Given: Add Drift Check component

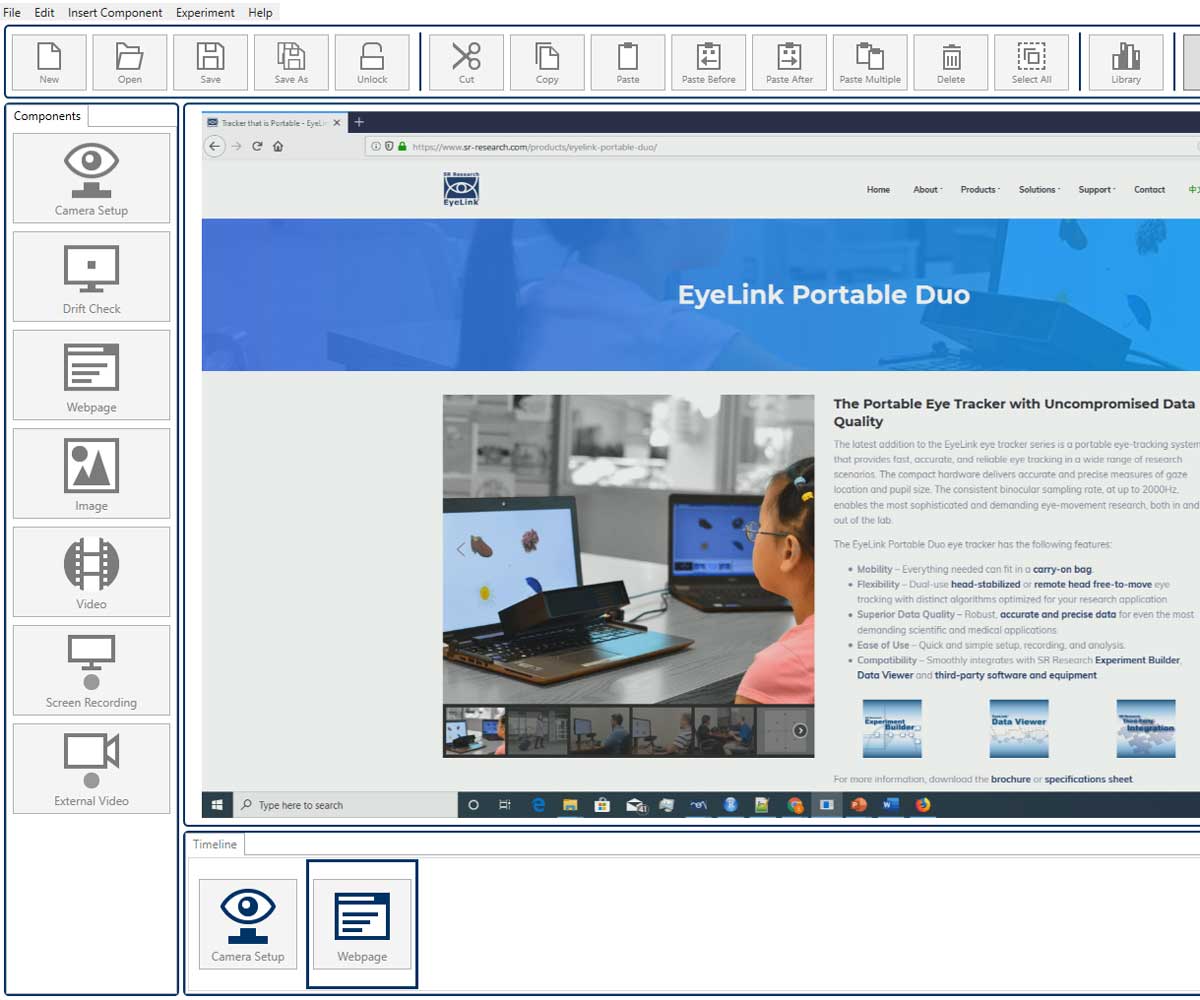Looking at the screenshot, I should tap(91, 276).
